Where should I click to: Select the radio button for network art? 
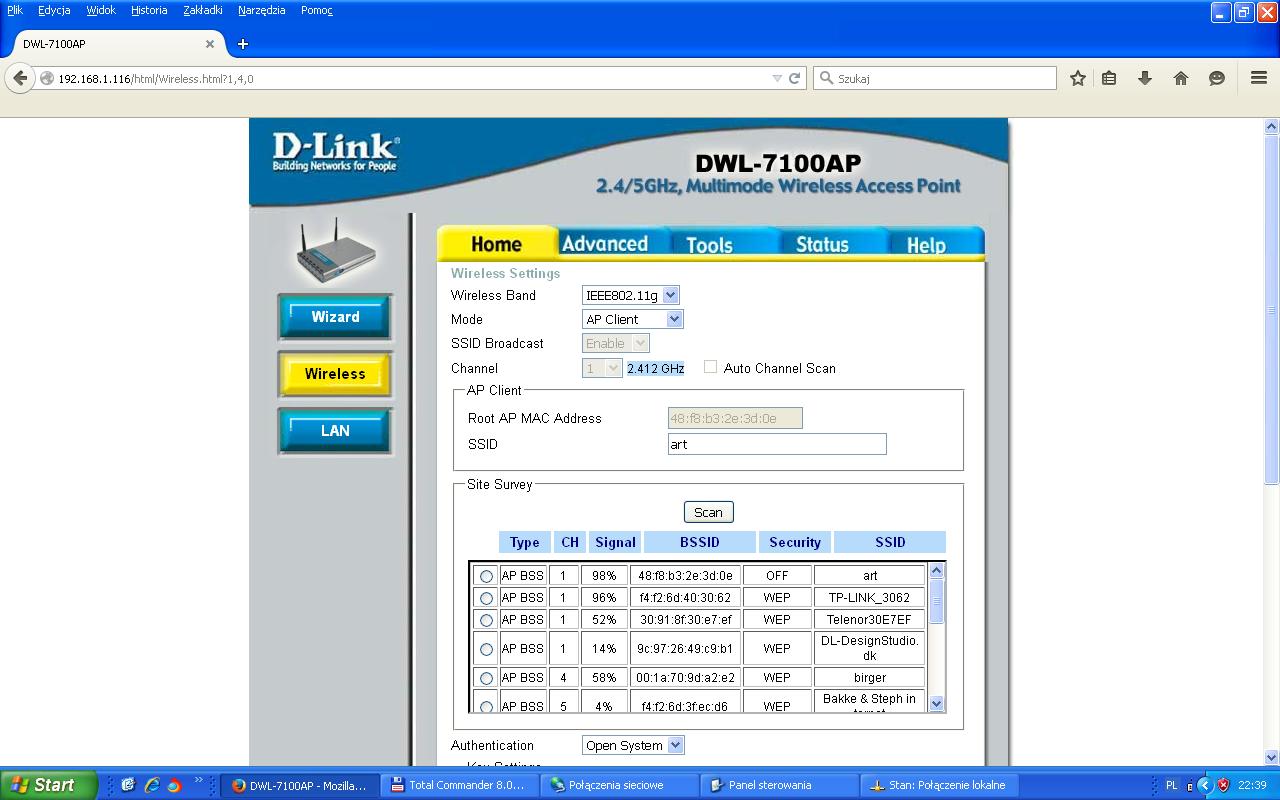coord(486,576)
